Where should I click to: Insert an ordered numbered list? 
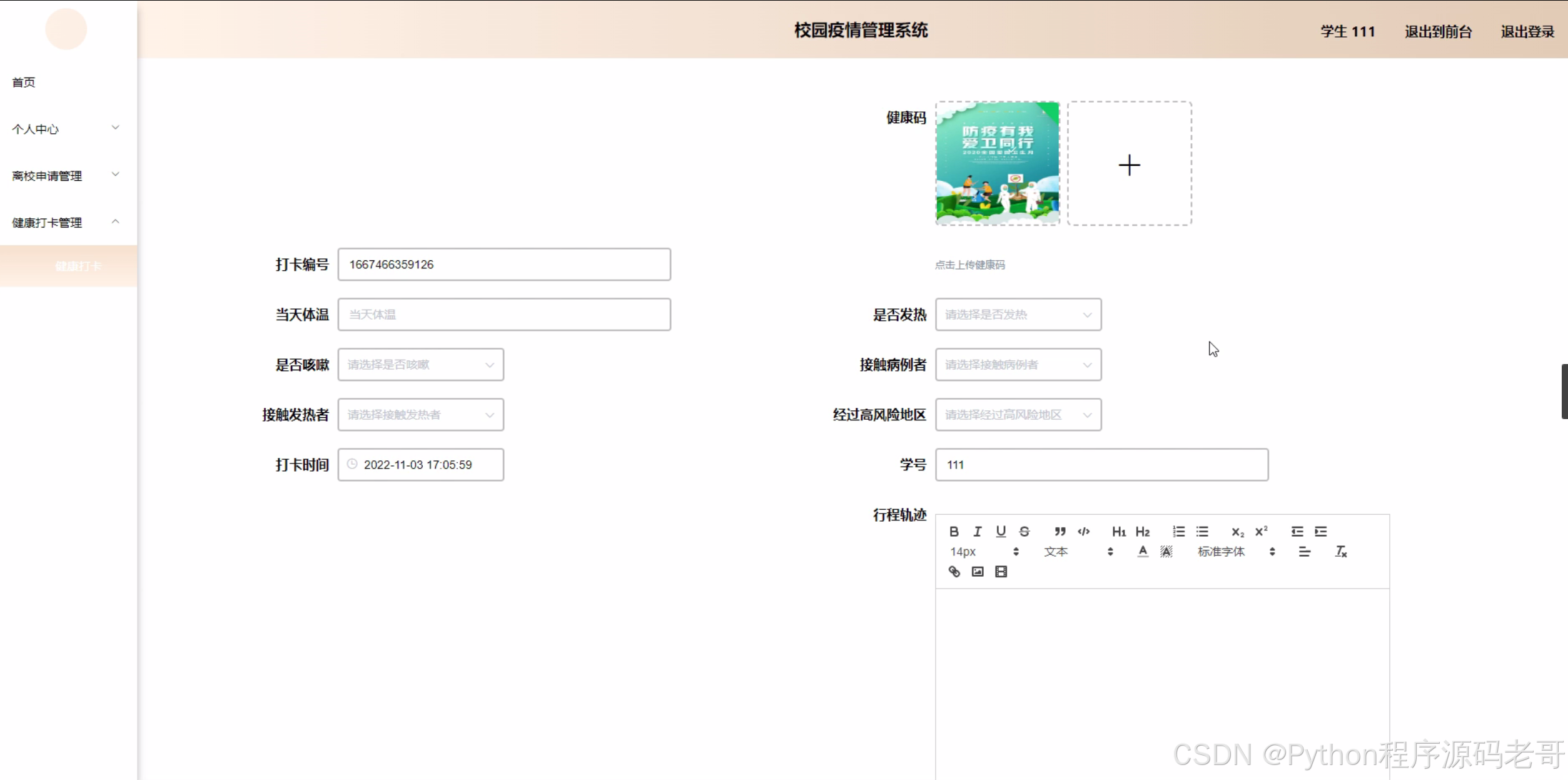point(1178,532)
